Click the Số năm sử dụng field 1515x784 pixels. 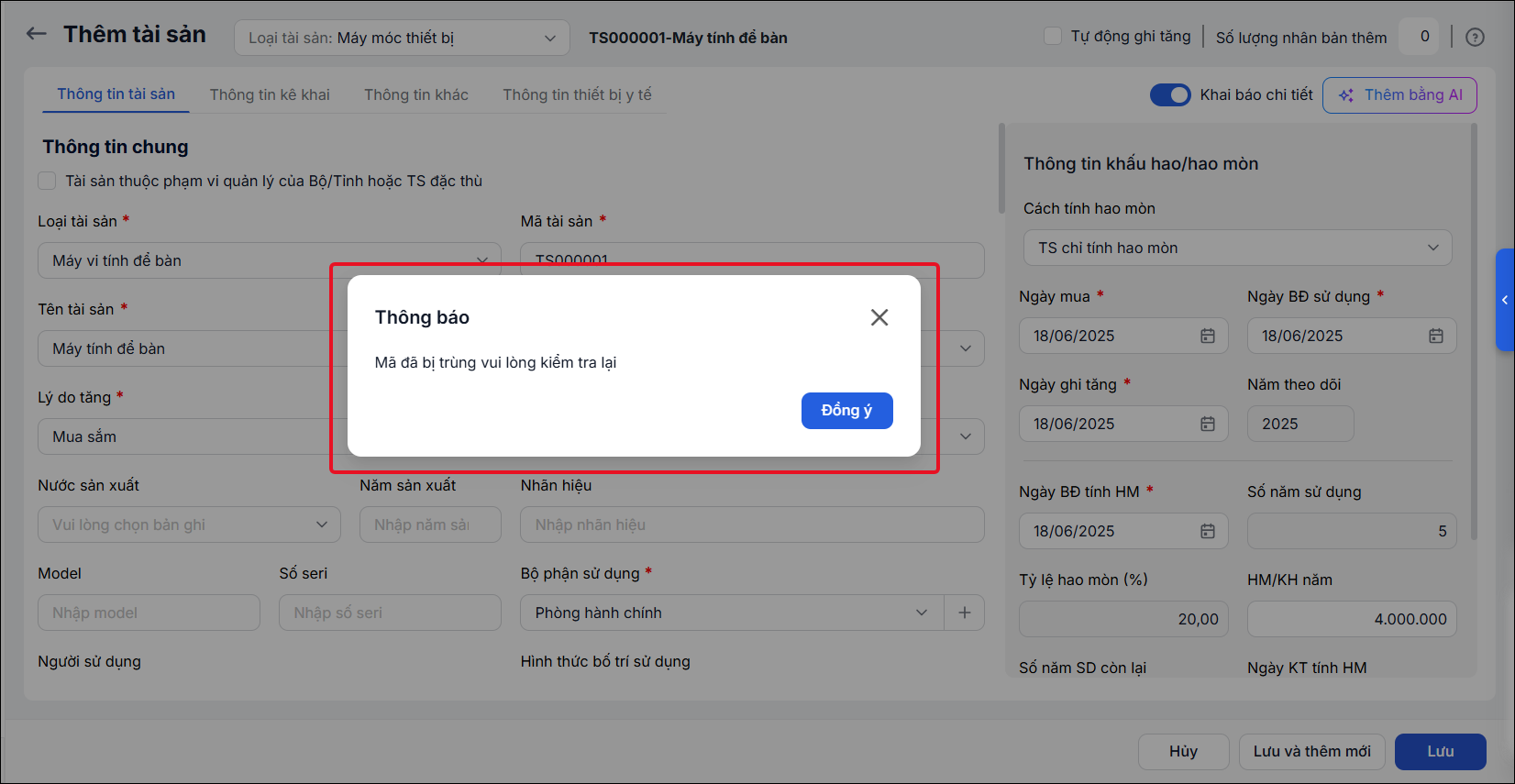[1352, 531]
